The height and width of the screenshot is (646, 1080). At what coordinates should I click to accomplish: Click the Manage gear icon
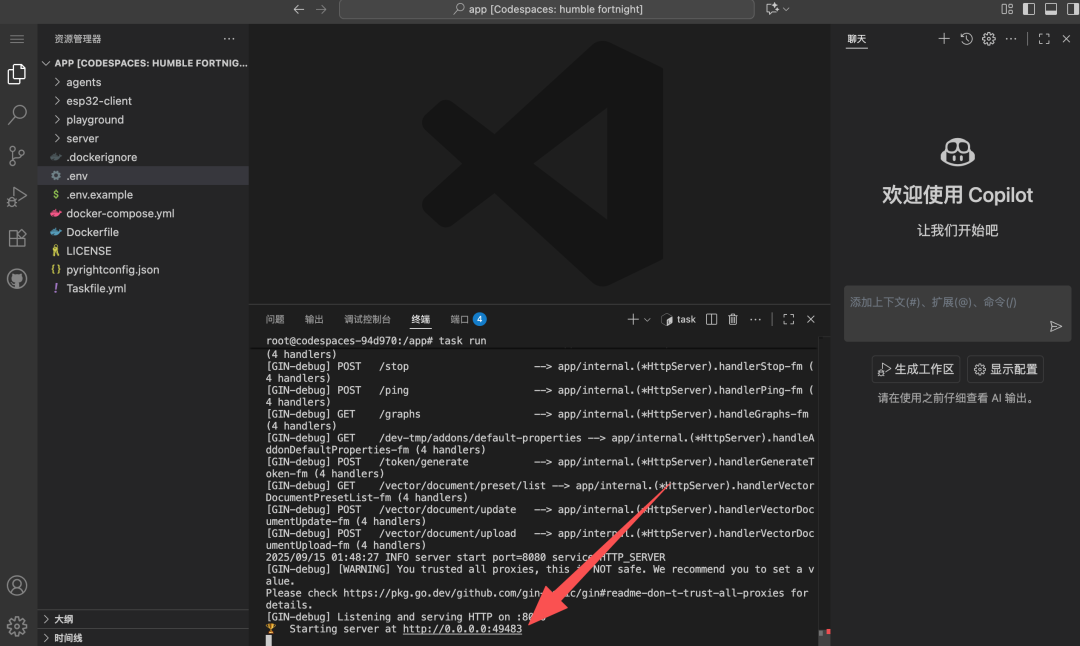[x=17, y=626]
